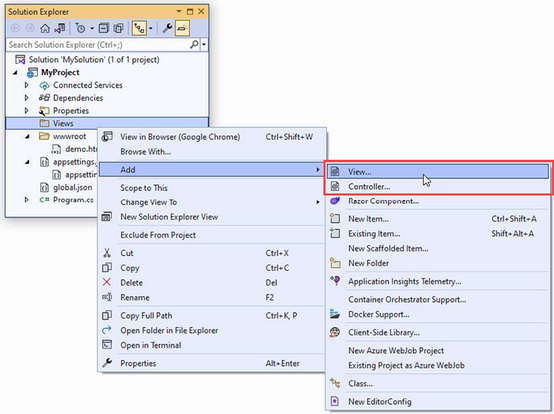The width and height of the screenshot is (554, 414).
Task: Expand Connected Services node
Action: [x=26, y=85]
